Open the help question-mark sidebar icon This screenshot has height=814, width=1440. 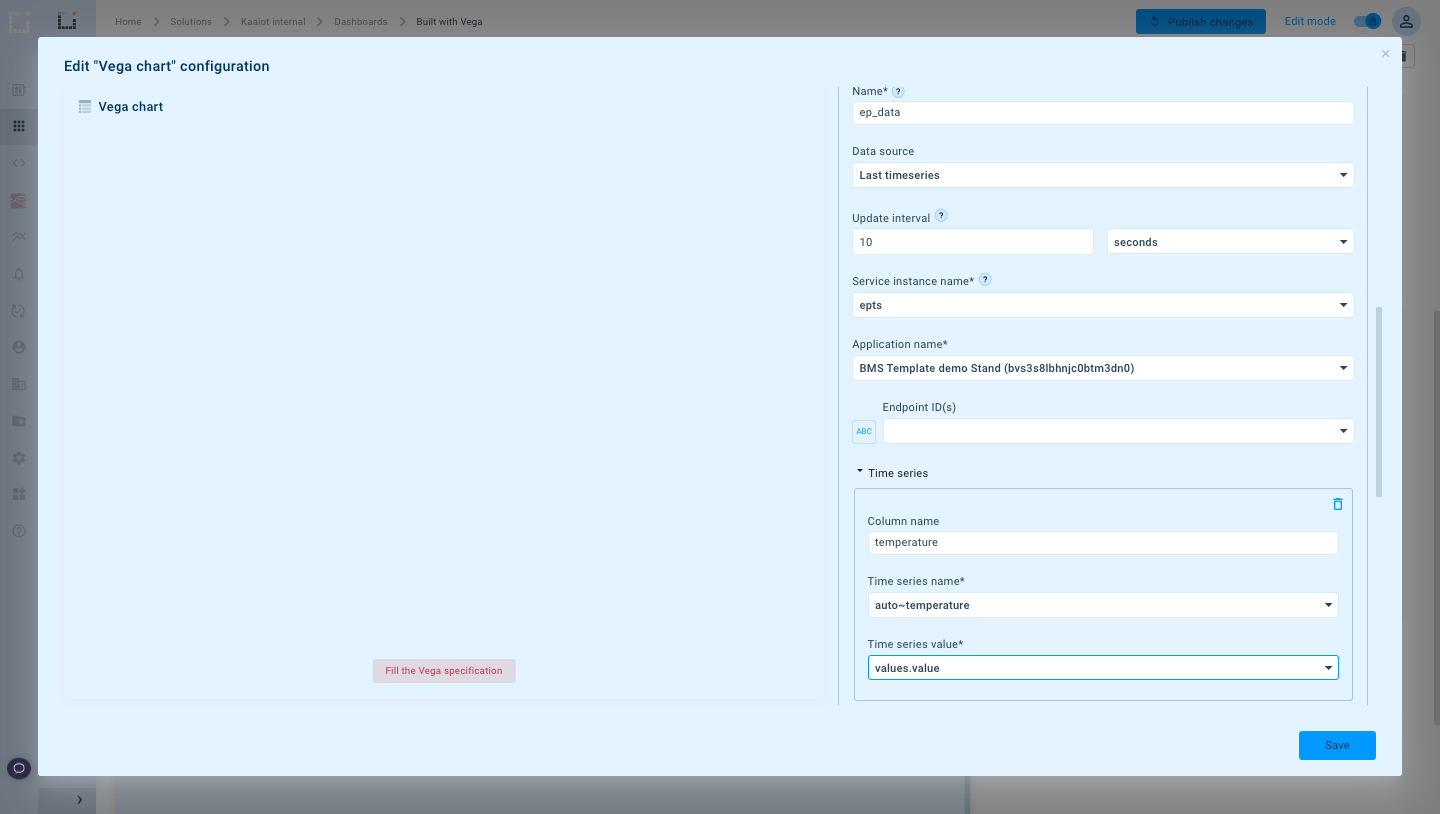(19, 531)
